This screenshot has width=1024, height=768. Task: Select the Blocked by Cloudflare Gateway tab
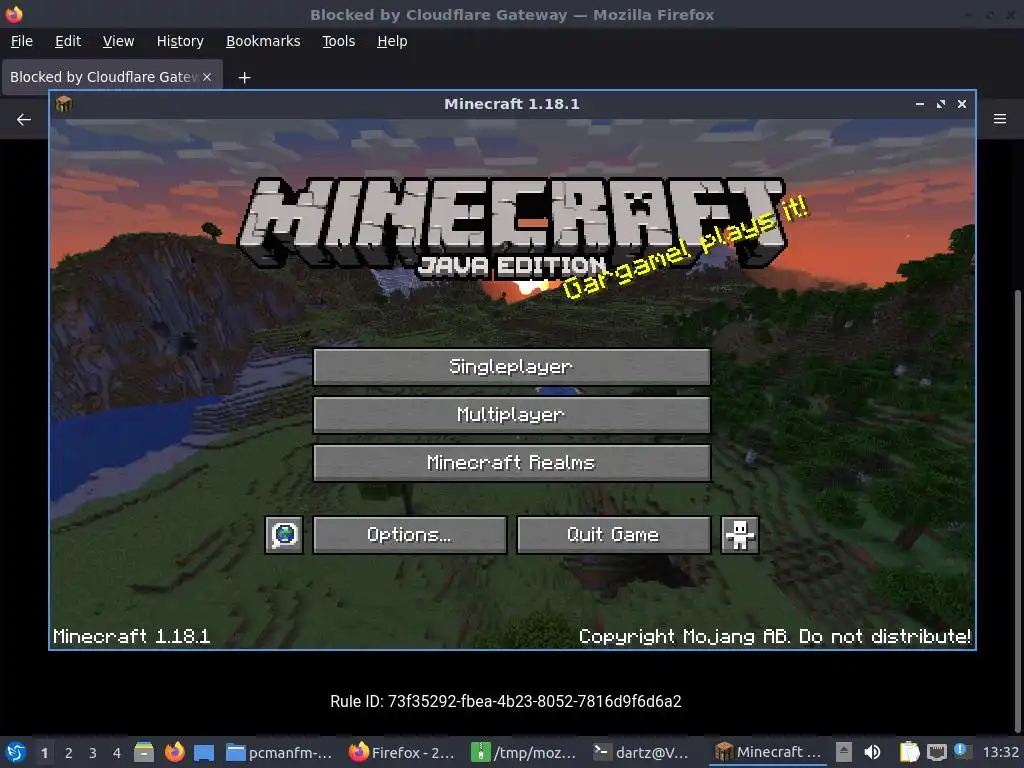(x=104, y=77)
